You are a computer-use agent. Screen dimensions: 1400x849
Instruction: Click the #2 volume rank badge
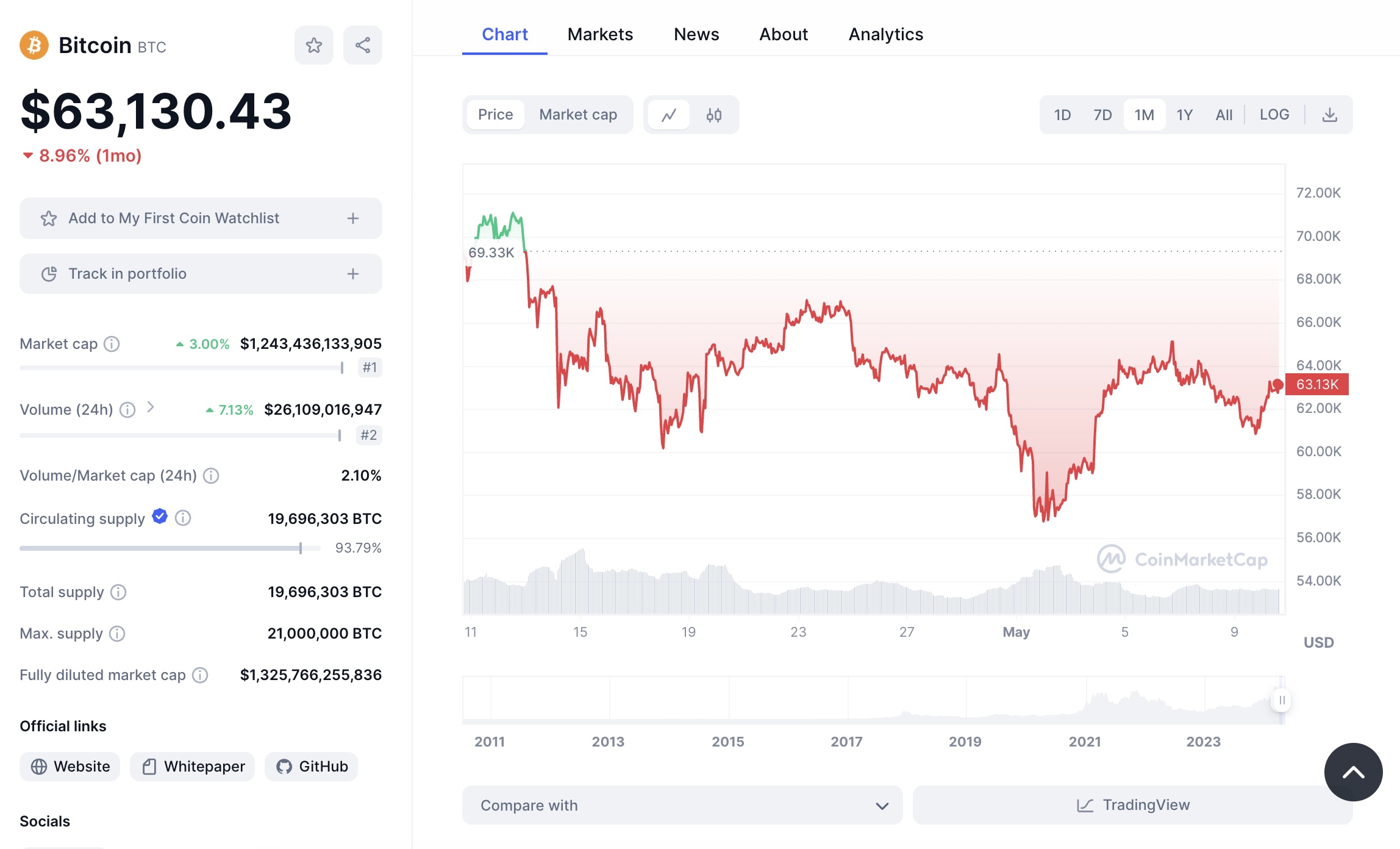(x=369, y=435)
